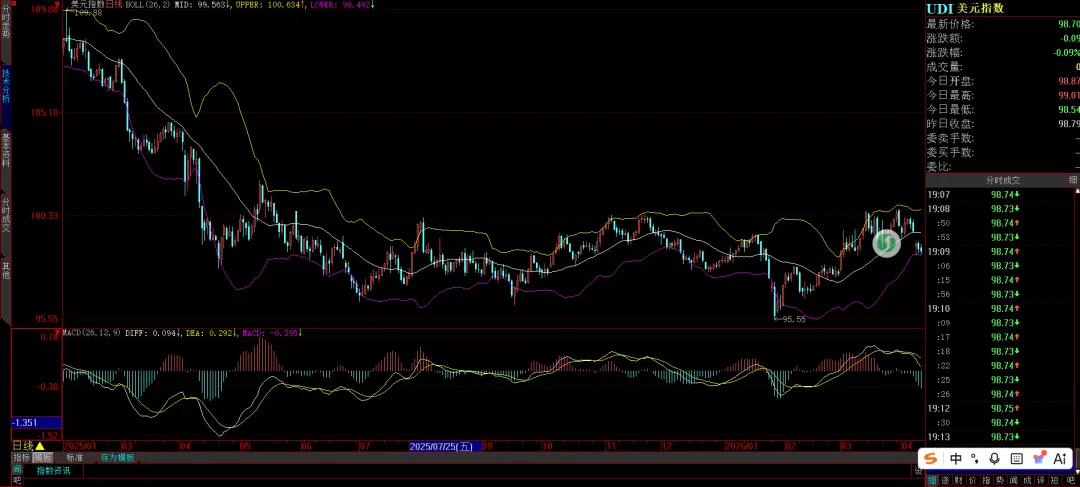Select the 势 tab in bottom right panel
Screen dimensions: 1080x487
1000,480
